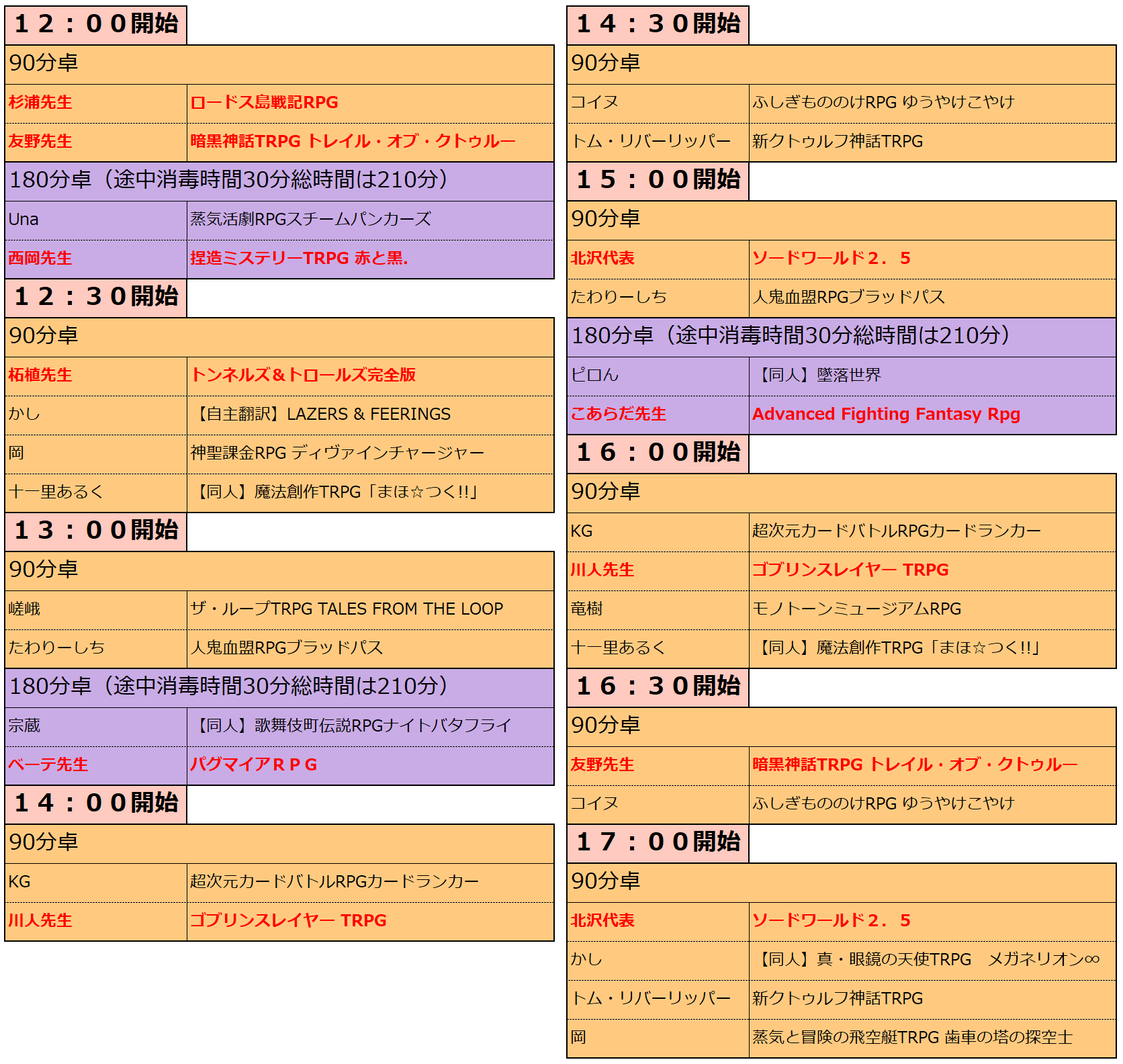Select the 13:00開始 time header
The width and height of the screenshot is (1123, 1064).
(x=96, y=531)
